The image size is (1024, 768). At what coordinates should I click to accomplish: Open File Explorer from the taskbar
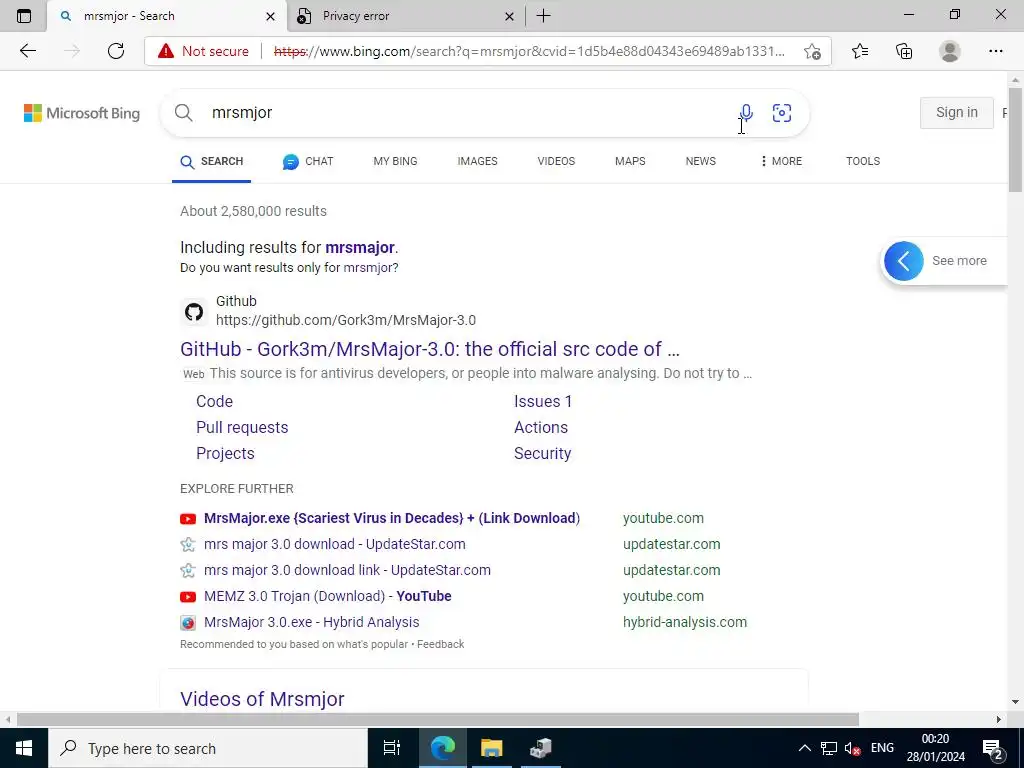pos(491,748)
